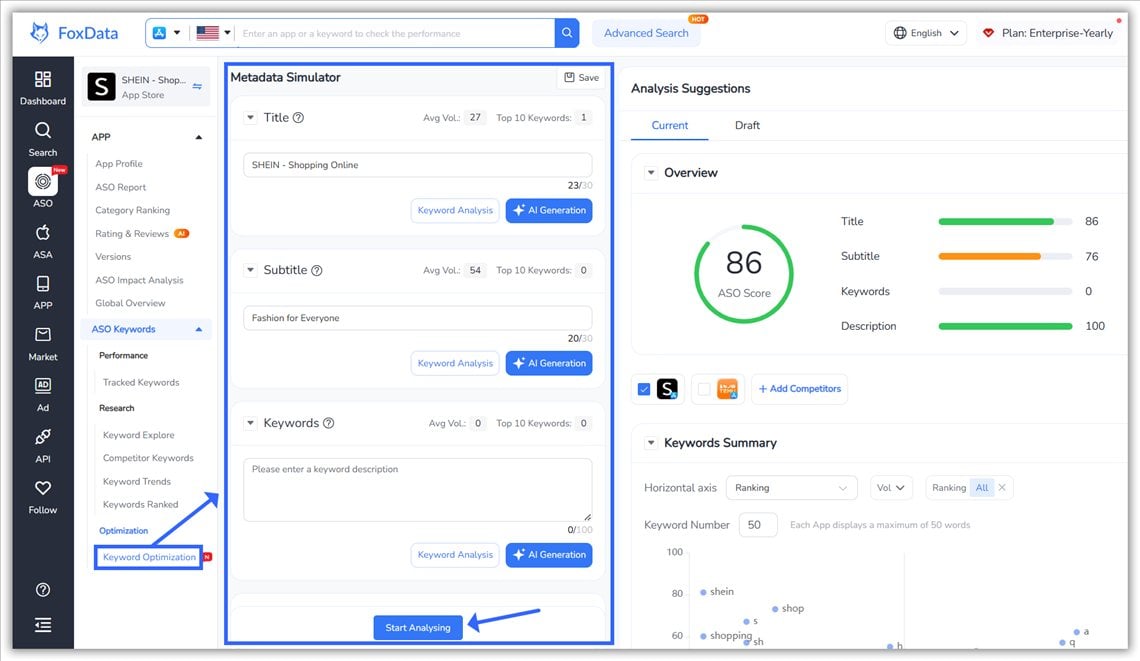
Task: Collapse the Keywords Summary section
Action: click(651, 443)
